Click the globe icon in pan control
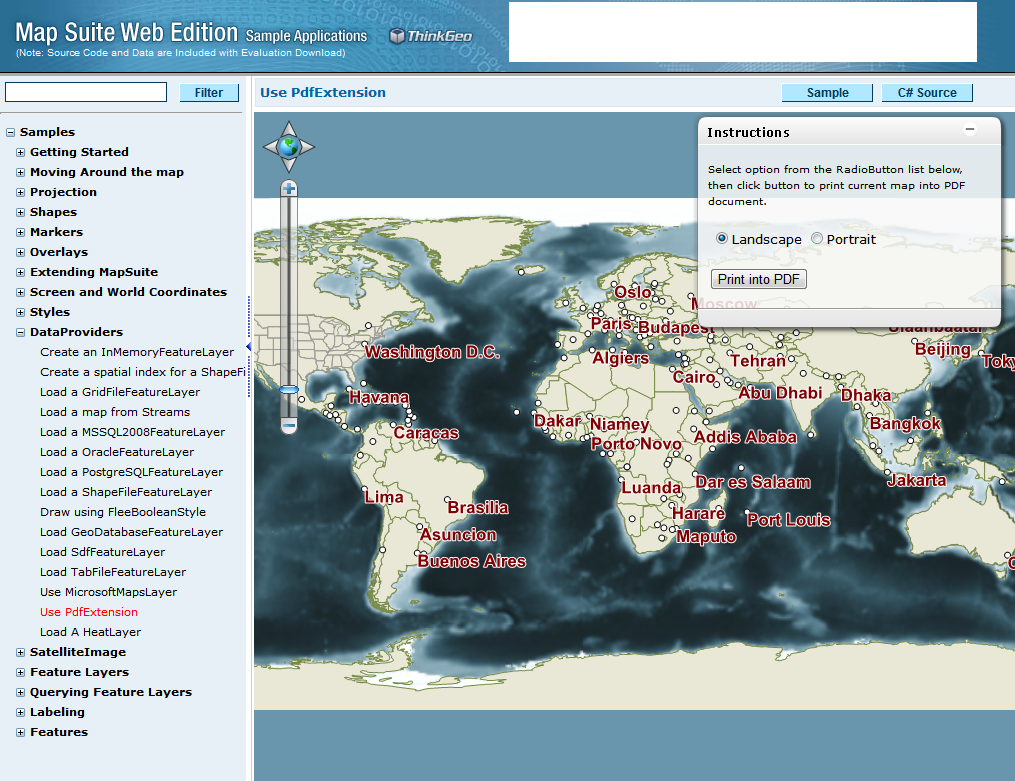 point(289,148)
